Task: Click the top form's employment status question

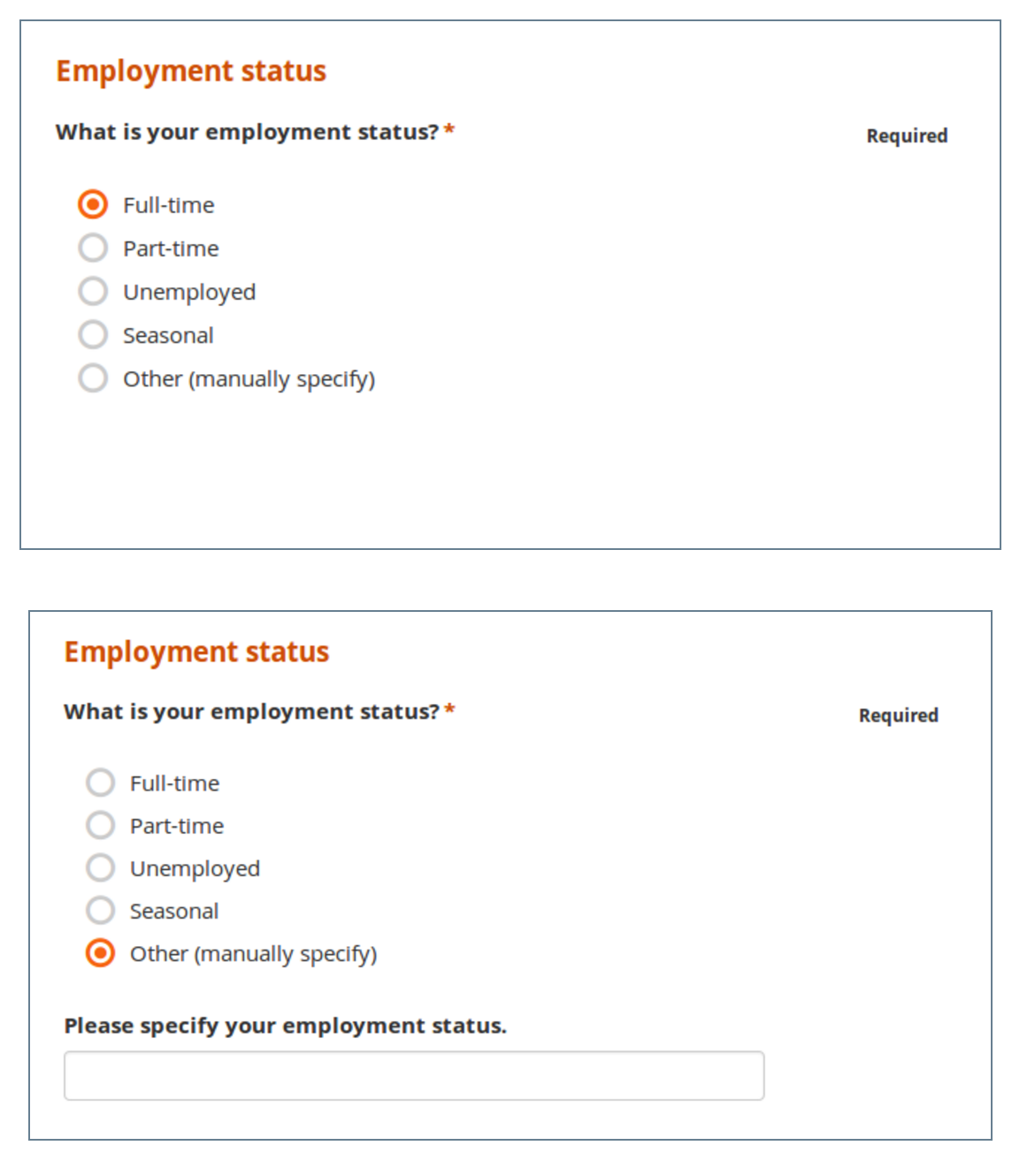Action: click(247, 132)
